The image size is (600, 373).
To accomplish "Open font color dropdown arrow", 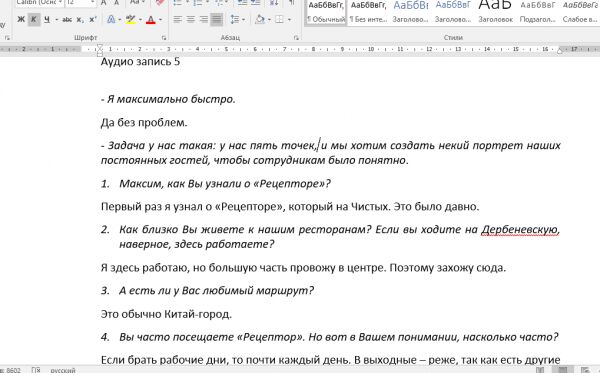I will pyautogui.click(x=160, y=19).
